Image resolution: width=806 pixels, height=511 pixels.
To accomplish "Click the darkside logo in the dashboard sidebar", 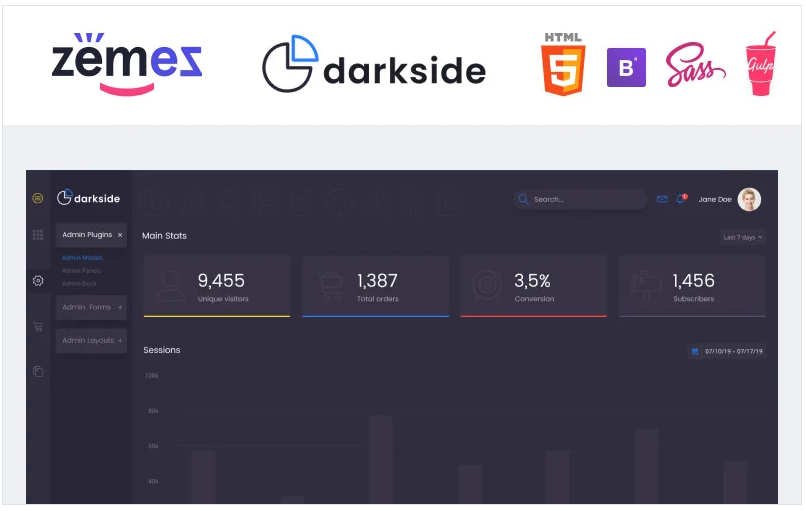I will [x=88, y=198].
